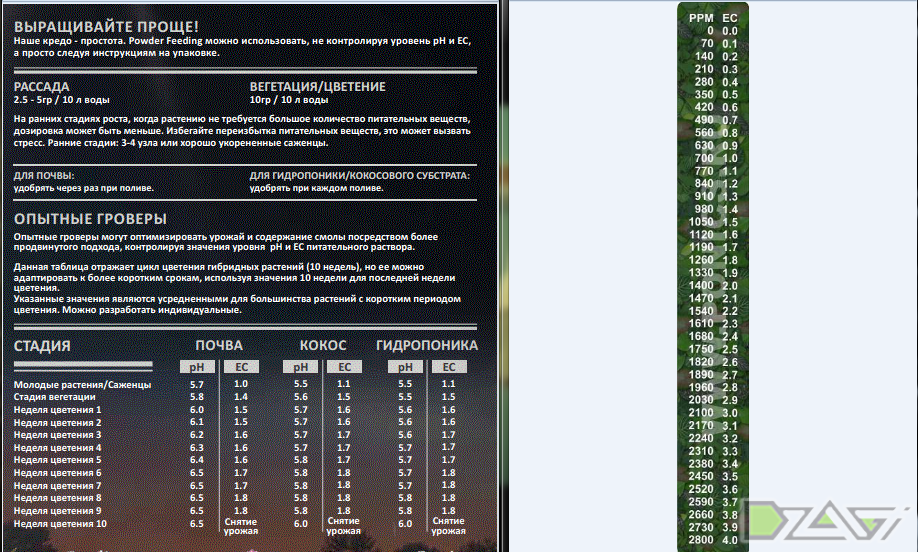Select КОКОС pH 6.0 in Неделя цветения 10 row

point(300,524)
